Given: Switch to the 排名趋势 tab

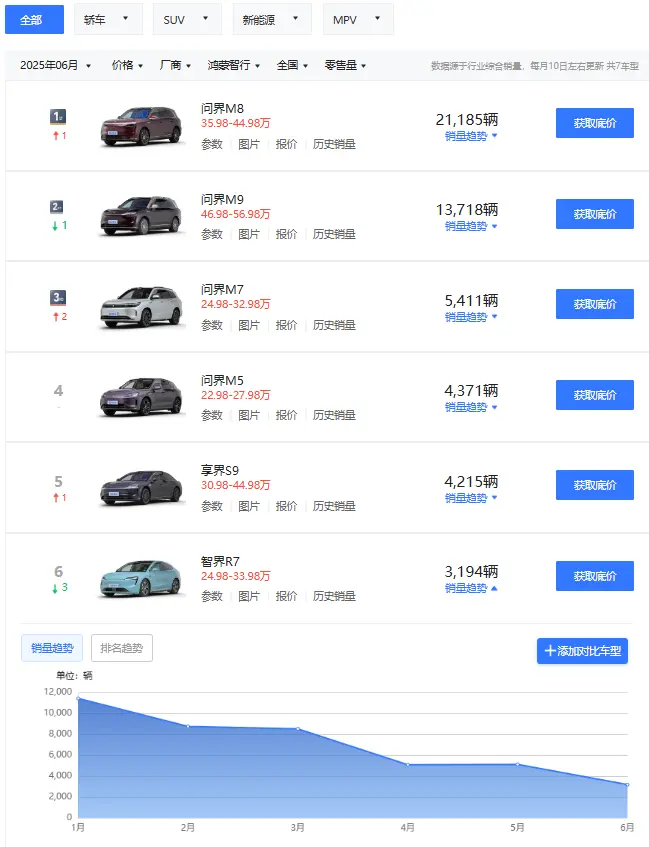Looking at the screenshot, I should tap(122, 648).
